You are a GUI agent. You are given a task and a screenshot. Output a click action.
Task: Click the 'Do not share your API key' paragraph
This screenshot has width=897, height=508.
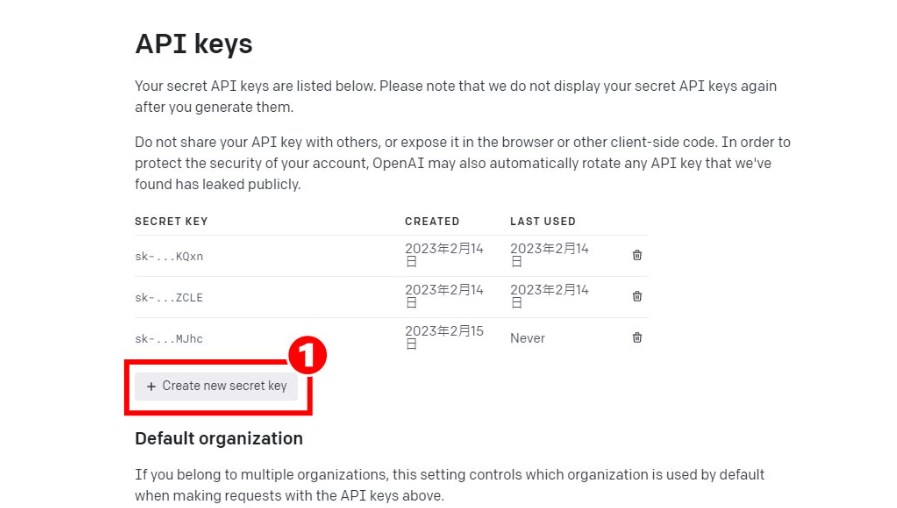coord(462,163)
